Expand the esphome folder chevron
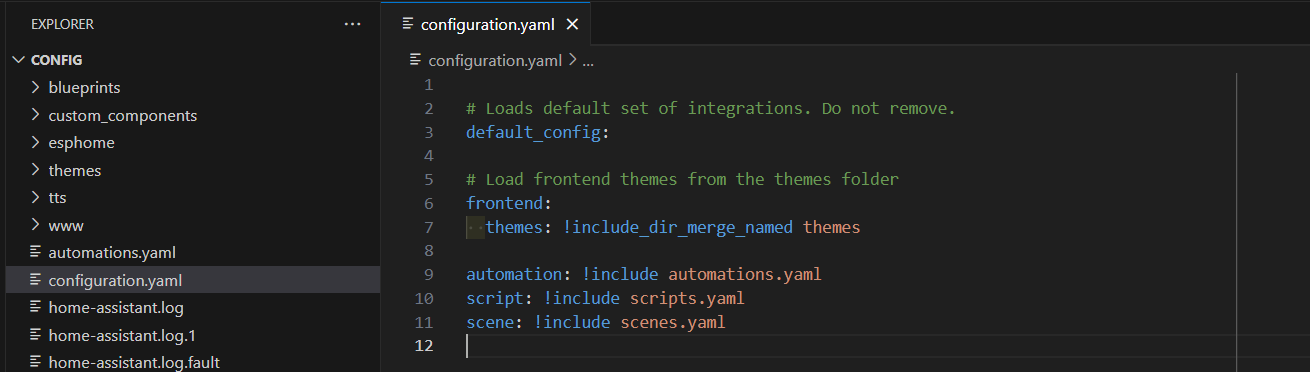Viewport: 1310px width, 372px height. tap(36, 142)
